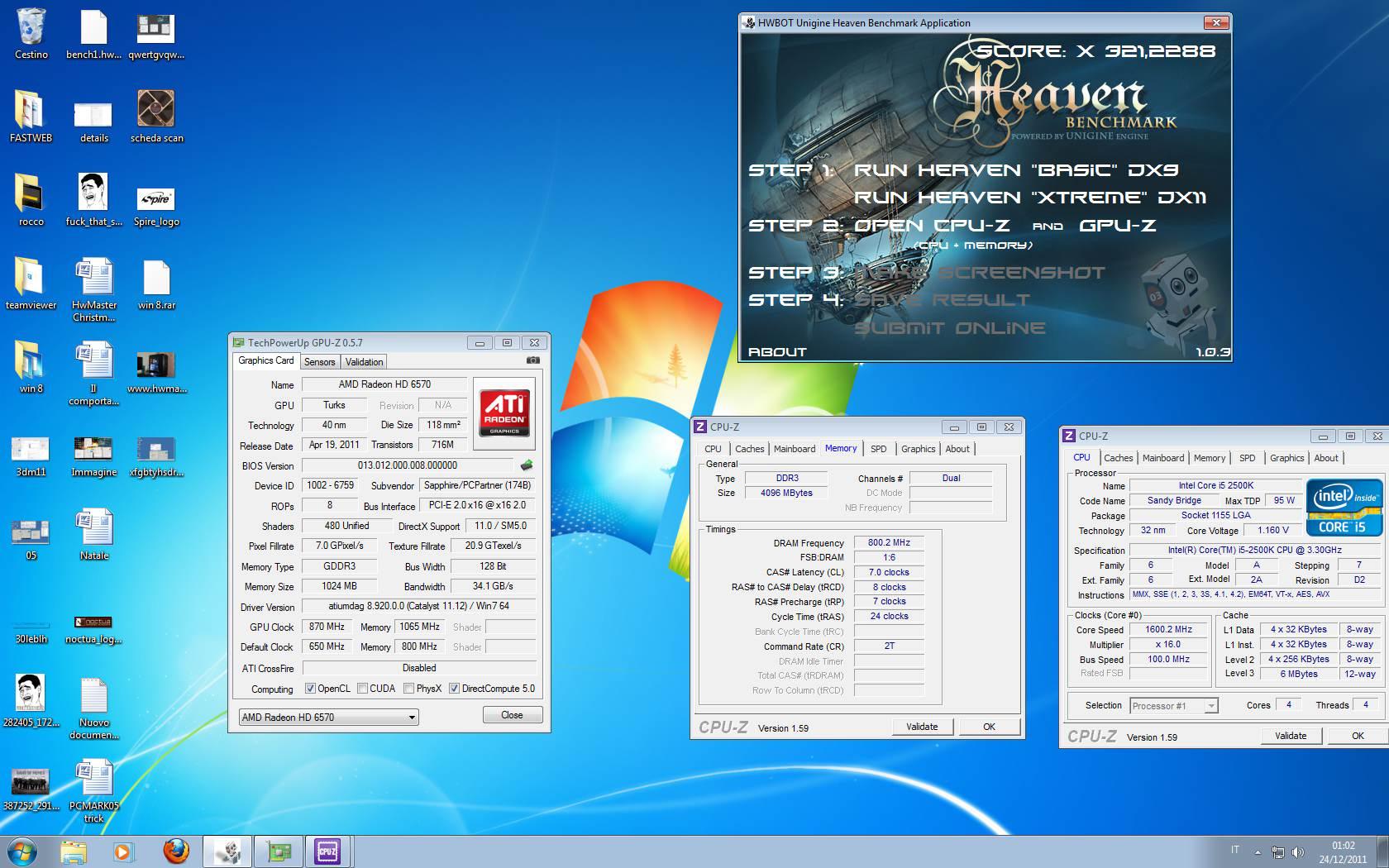Click the GPU-Z taskbar button
The height and width of the screenshot is (868, 1389).
coord(278,851)
